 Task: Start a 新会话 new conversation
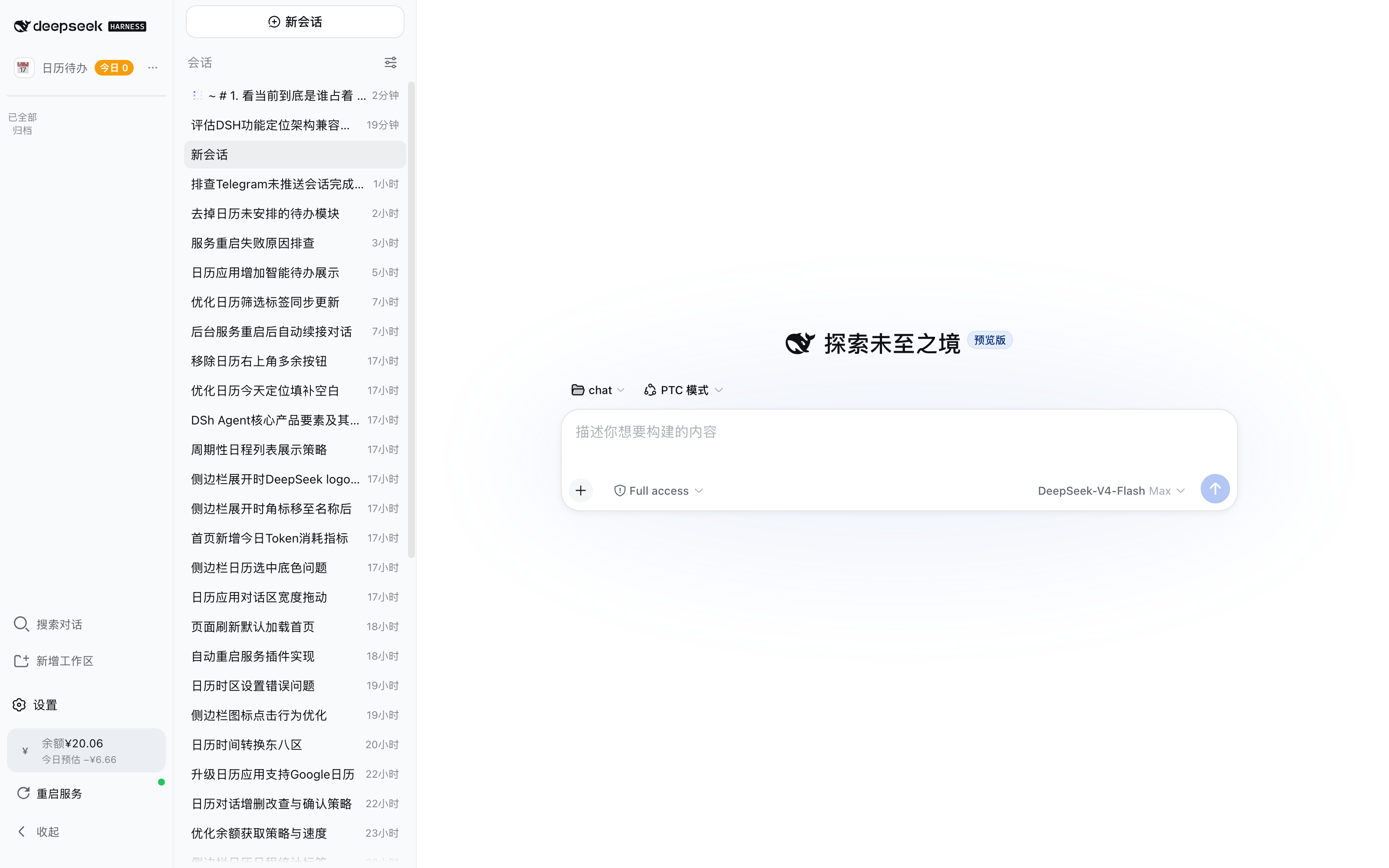(295, 22)
